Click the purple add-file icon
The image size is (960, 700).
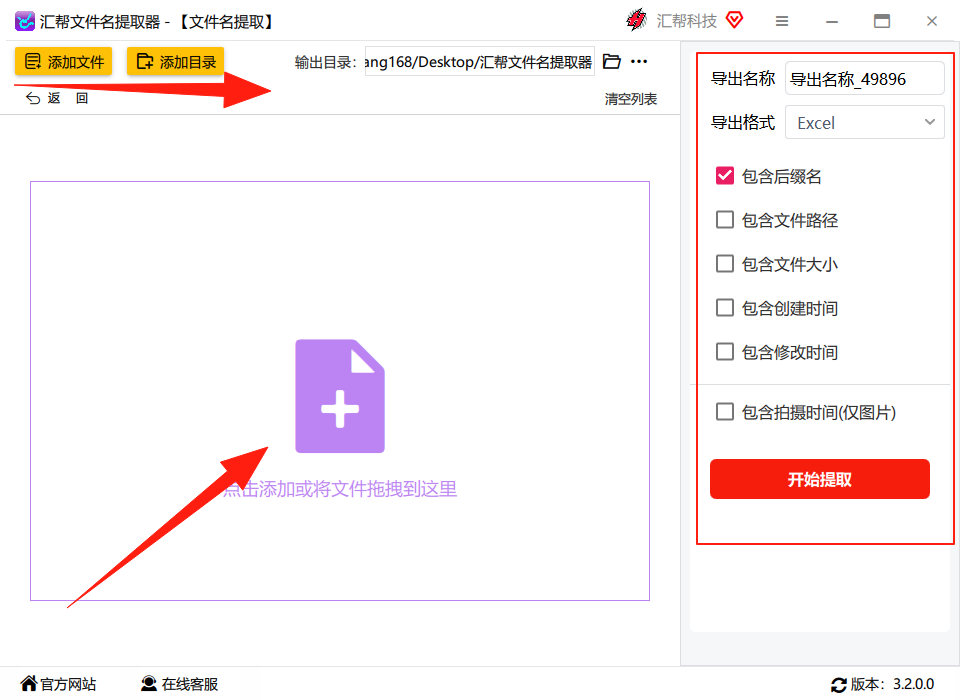340,396
